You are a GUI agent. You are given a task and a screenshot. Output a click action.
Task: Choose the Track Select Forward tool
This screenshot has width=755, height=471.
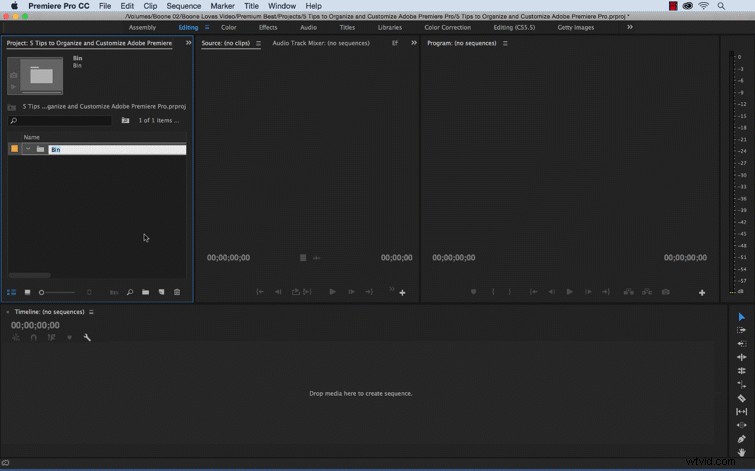742,330
